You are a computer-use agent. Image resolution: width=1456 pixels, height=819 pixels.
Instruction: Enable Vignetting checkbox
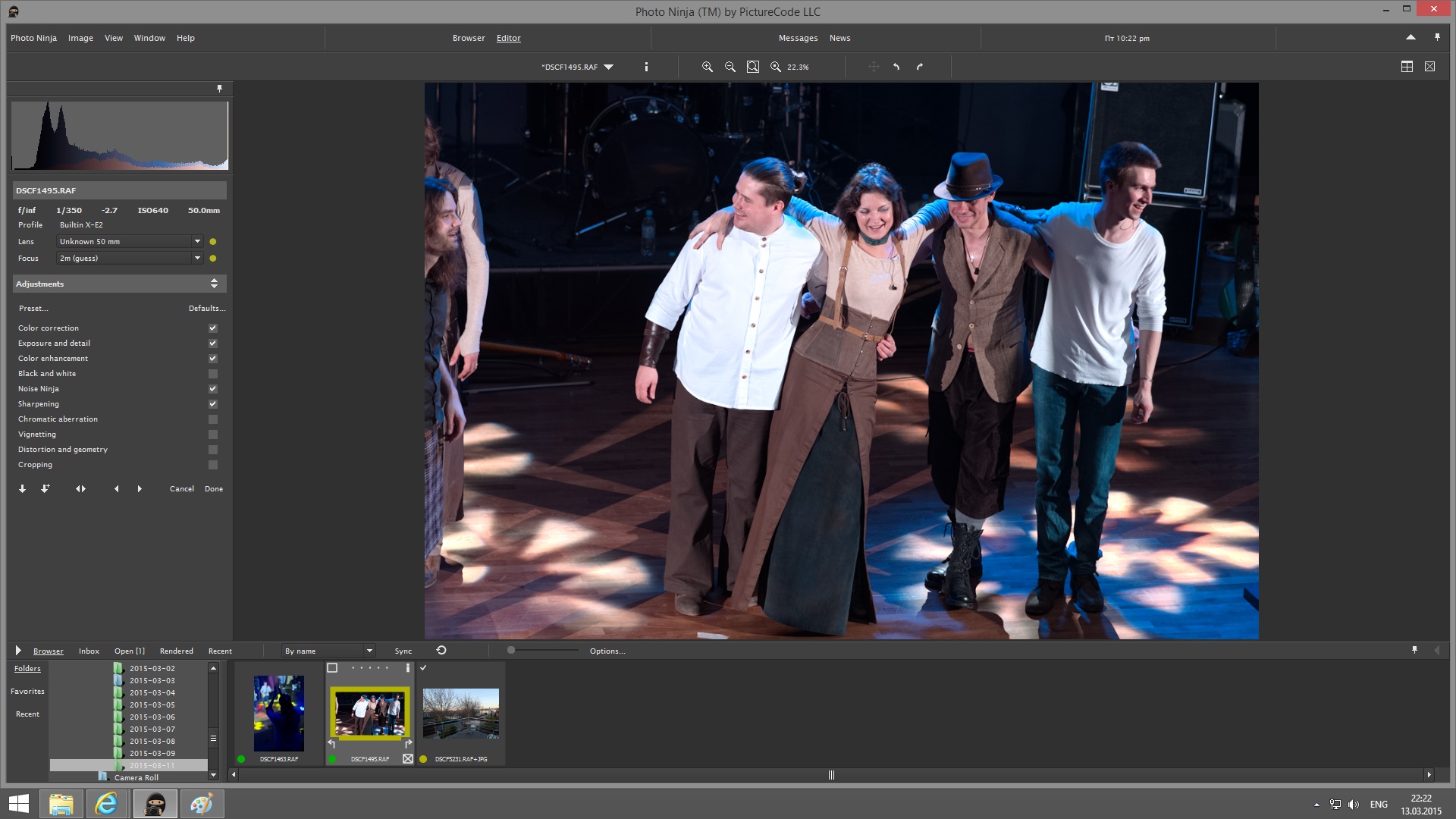coord(213,435)
